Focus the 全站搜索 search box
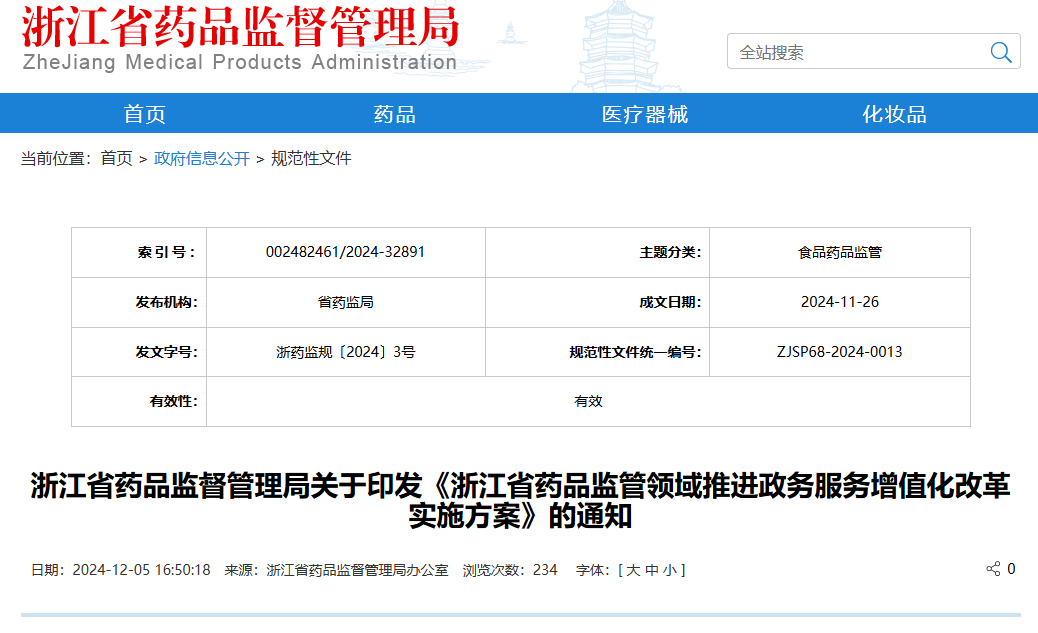Image resolution: width=1038 pixels, height=633 pixels. pyautogui.click(x=855, y=52)
